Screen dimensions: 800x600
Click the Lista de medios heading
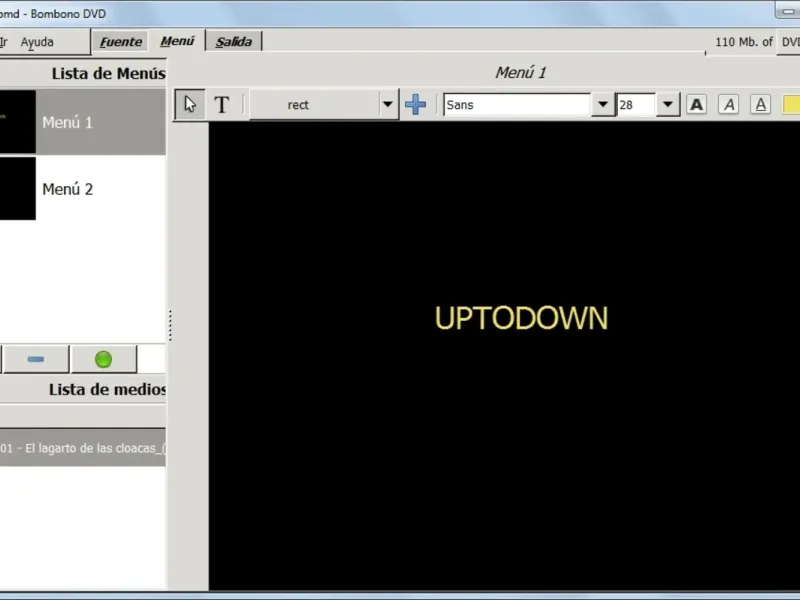[x=107, y=389]
